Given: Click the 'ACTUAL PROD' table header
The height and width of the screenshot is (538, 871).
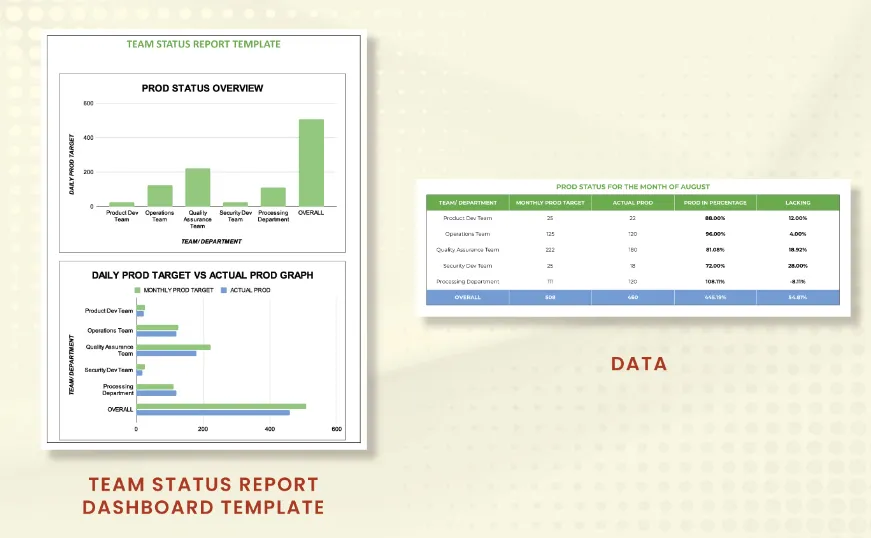Looking at the screenshot, I should [633, 203].
